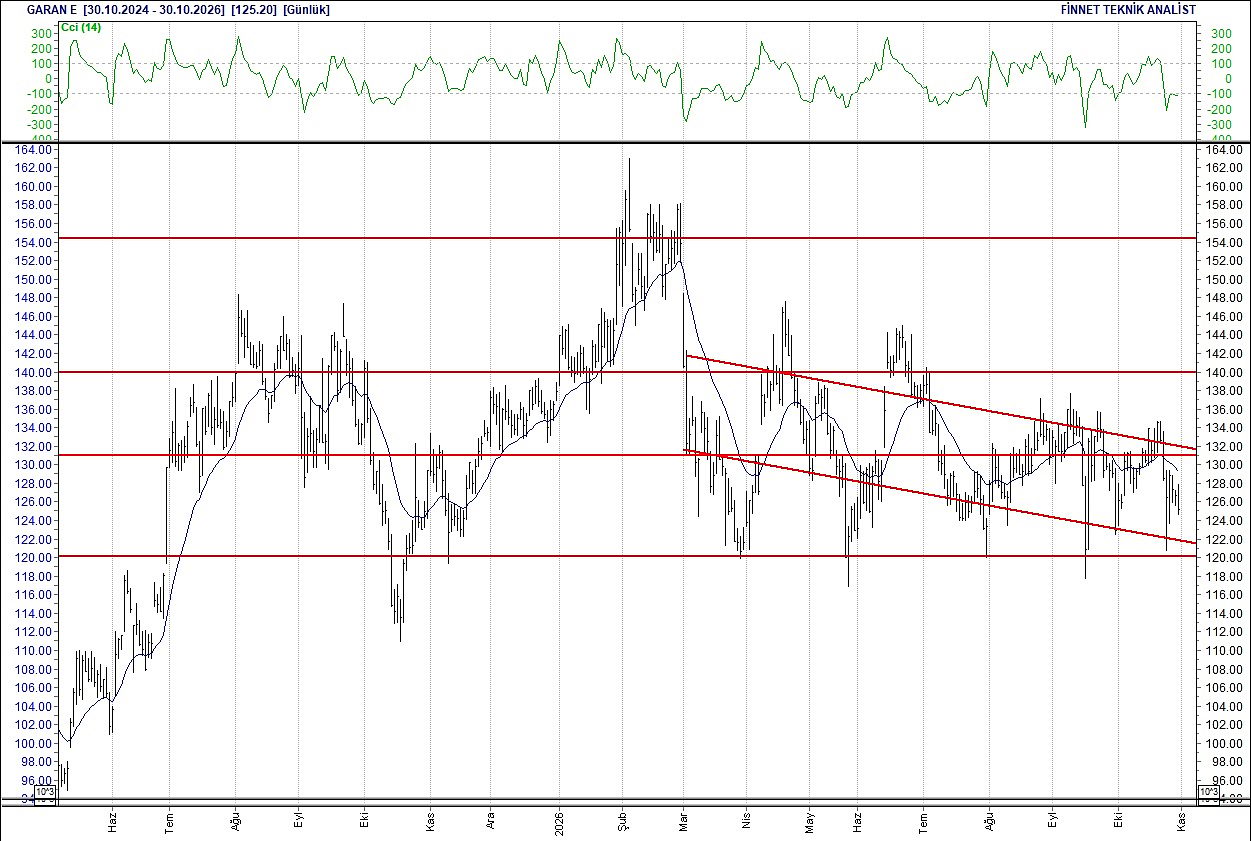Click 100.00 on the left price axis
This screenshot has width=1251, height=841.
(34, 743)
